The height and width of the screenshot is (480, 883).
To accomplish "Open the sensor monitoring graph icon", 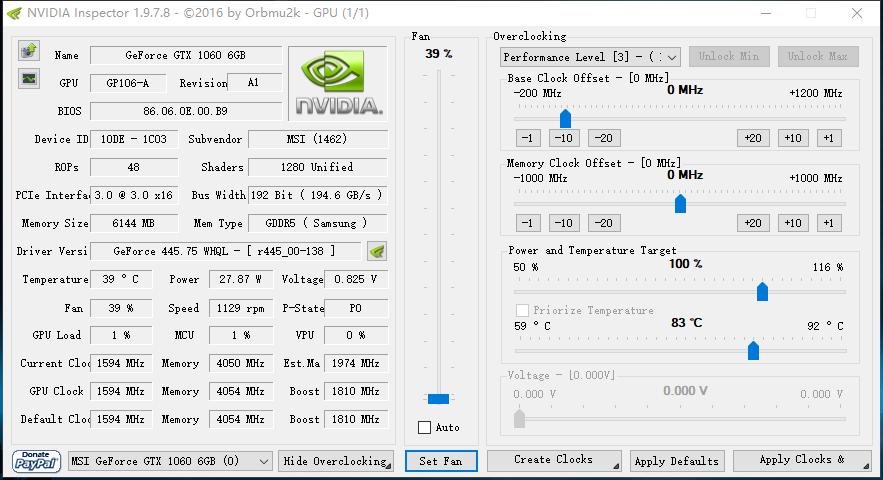I will click(x=28, y=79).
